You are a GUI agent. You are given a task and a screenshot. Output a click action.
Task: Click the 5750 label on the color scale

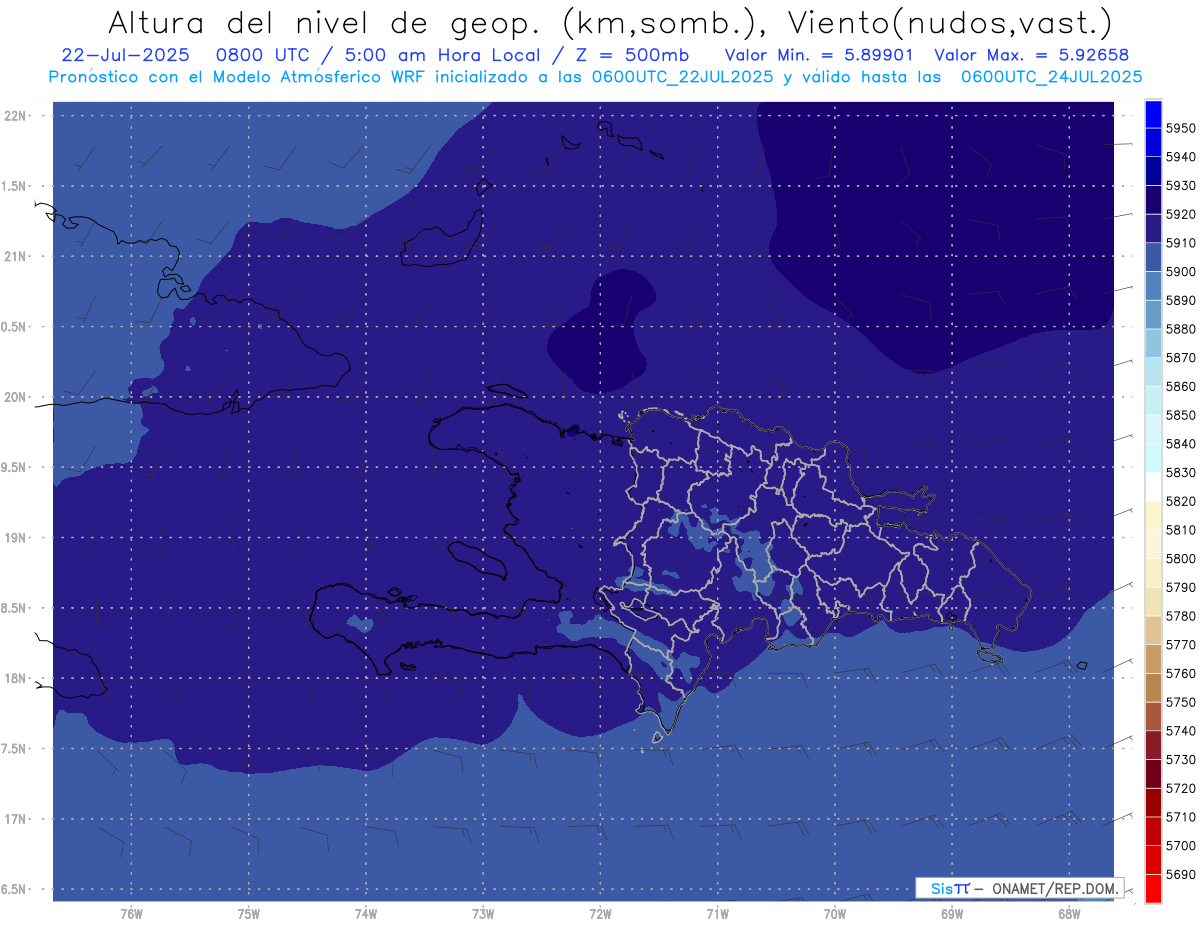click(1181, 703)
